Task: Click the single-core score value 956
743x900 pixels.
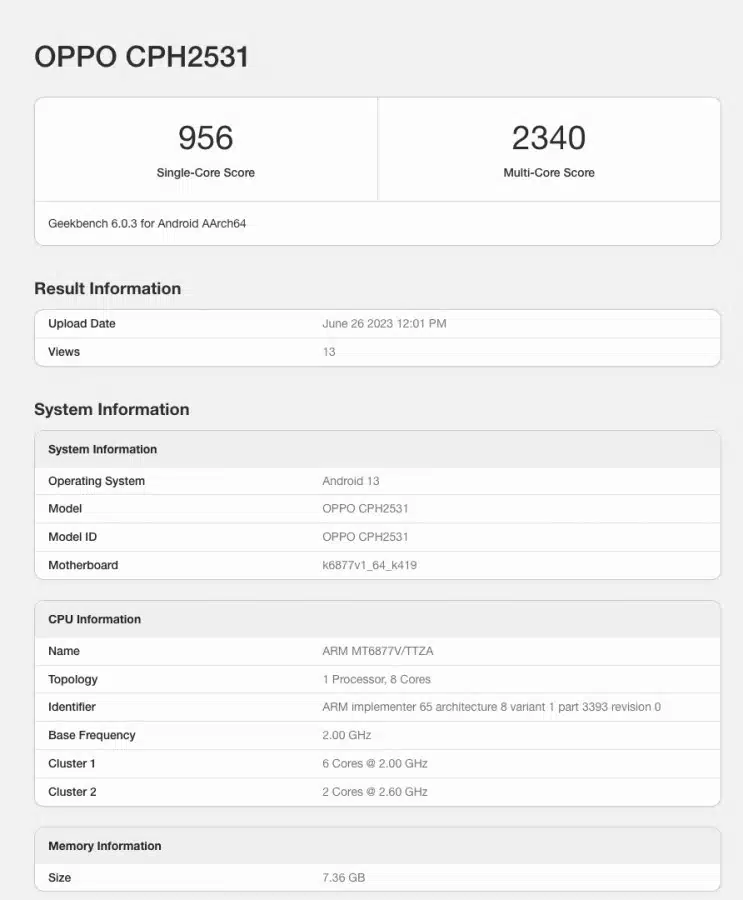Action: point(205,138)
